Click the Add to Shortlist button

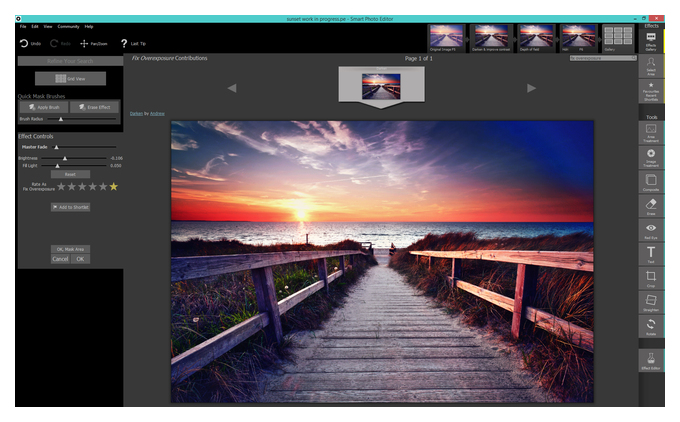point(71,207)
